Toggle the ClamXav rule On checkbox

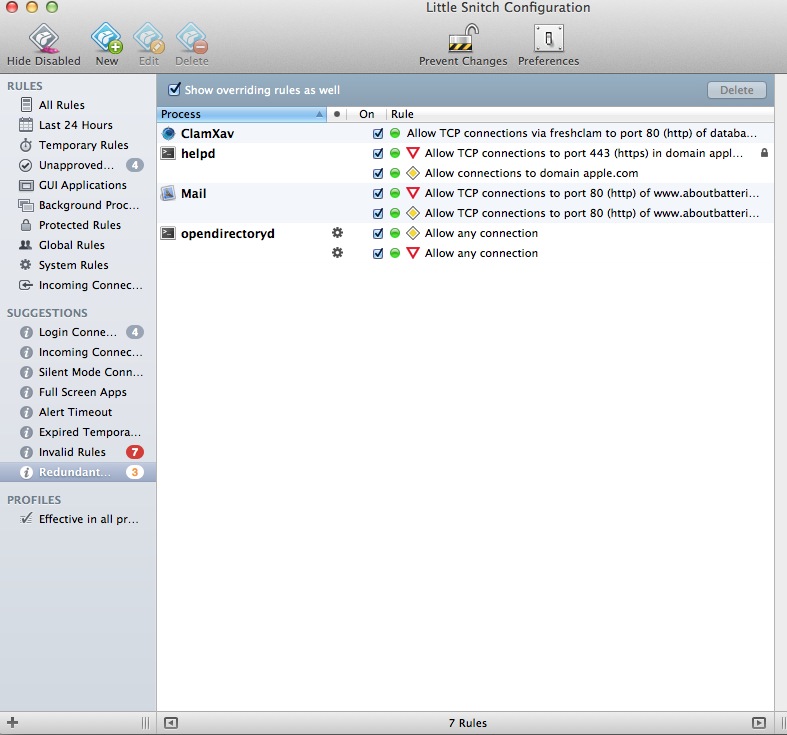(x=378, y=133)
